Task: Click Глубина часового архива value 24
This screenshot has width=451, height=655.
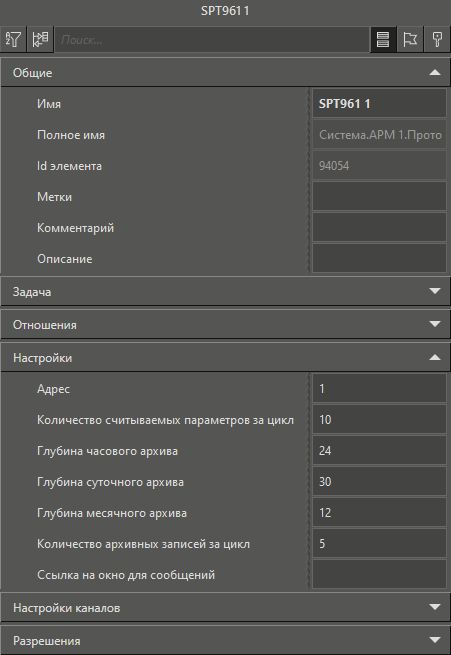Action: (379, 451)
